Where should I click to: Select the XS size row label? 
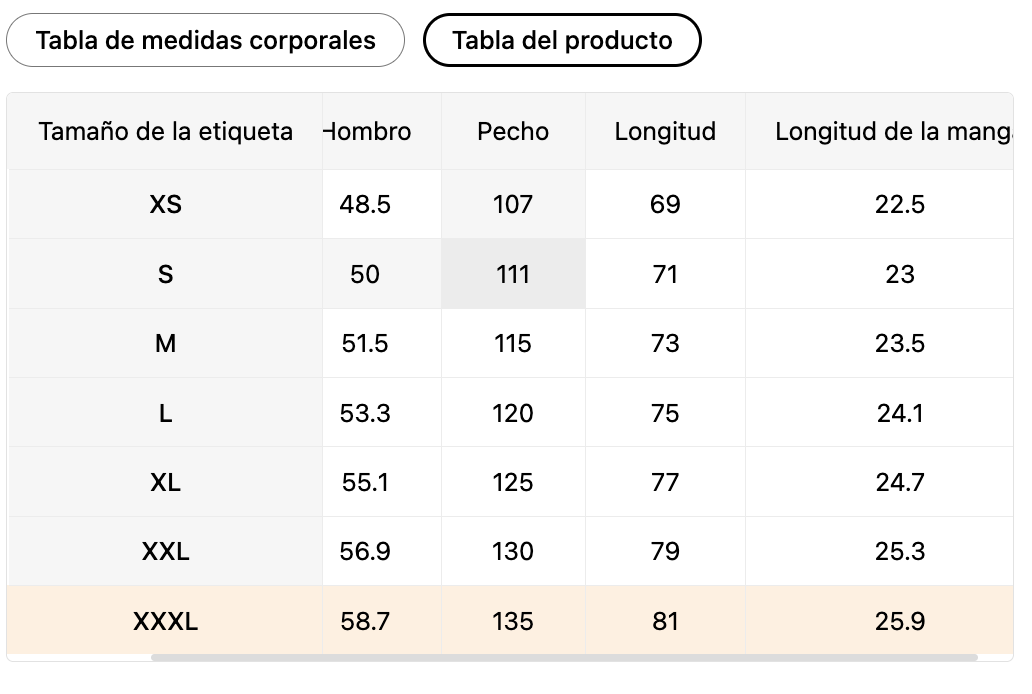point(166,205)
